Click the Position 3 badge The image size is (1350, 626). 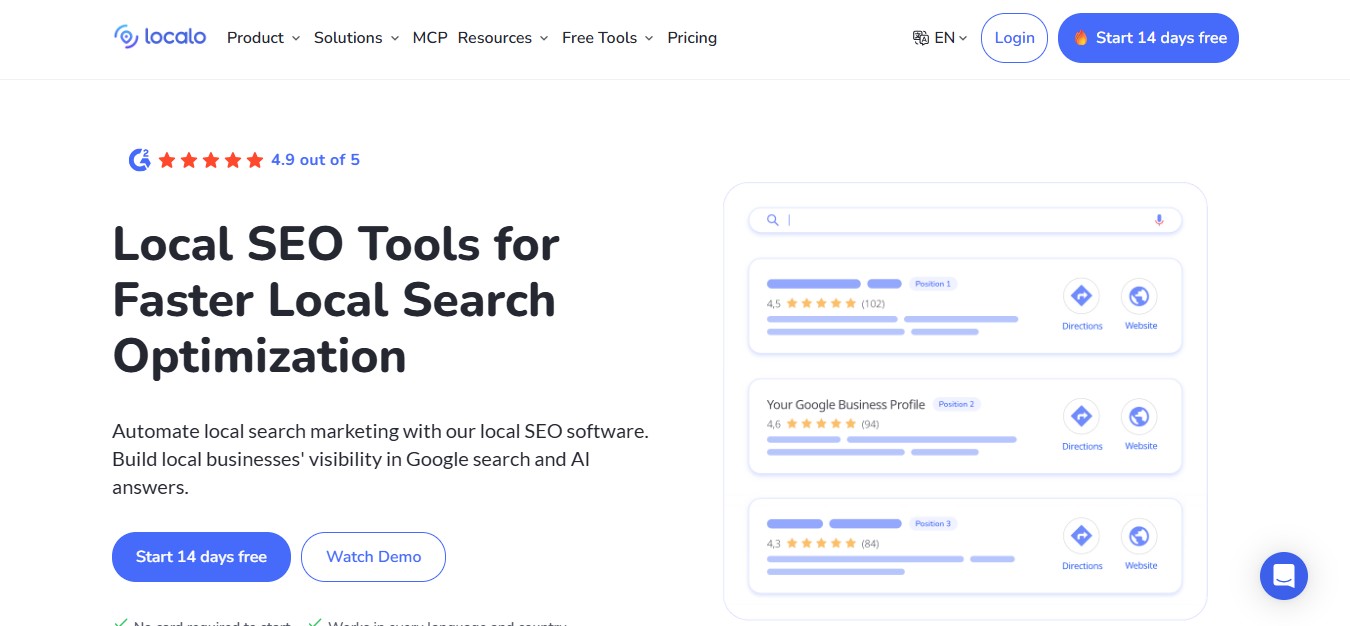pos(933,523)
